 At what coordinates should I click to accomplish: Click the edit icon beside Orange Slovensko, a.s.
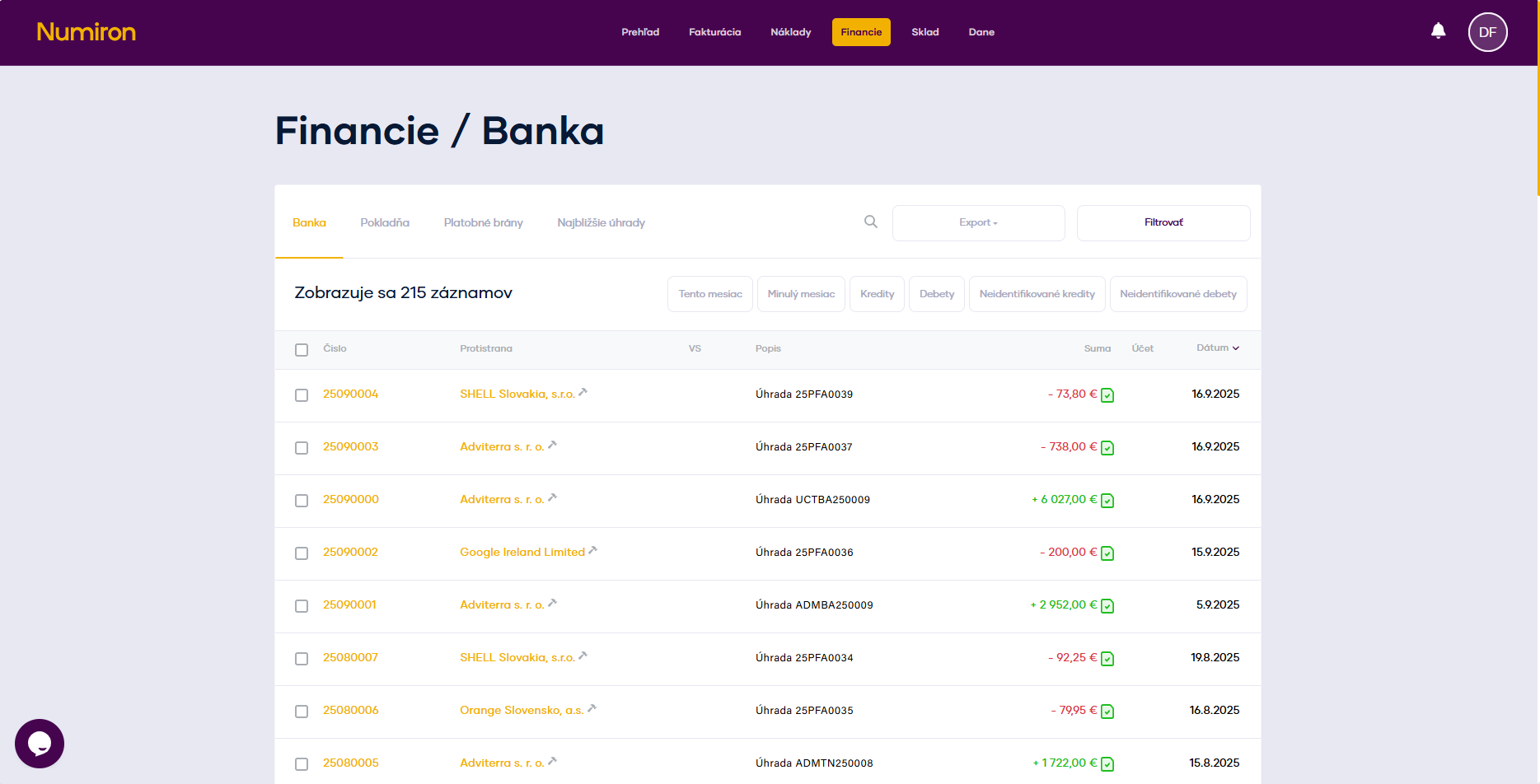[x=592, y=708]
